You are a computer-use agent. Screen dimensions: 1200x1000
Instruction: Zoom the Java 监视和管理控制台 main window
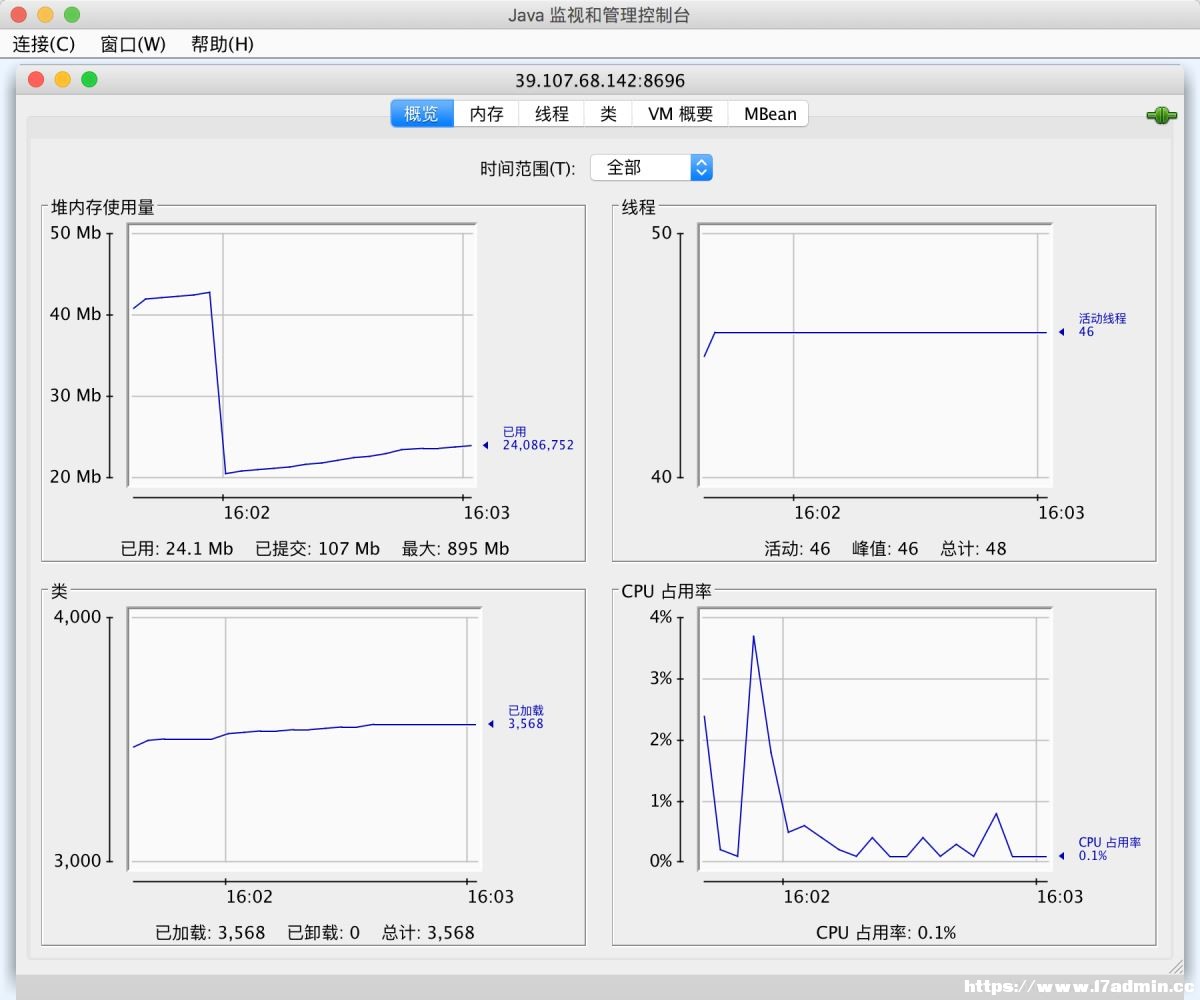pos(71,15)
